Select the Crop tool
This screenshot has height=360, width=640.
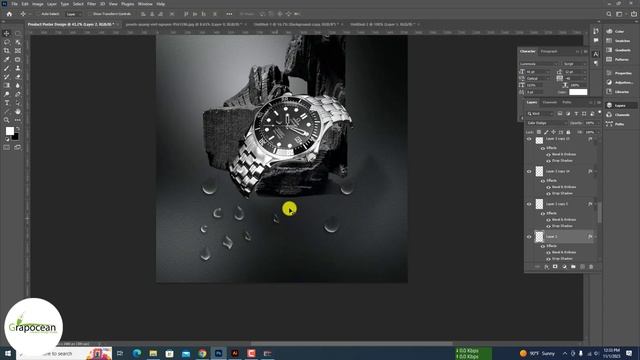tap(7, 51)
